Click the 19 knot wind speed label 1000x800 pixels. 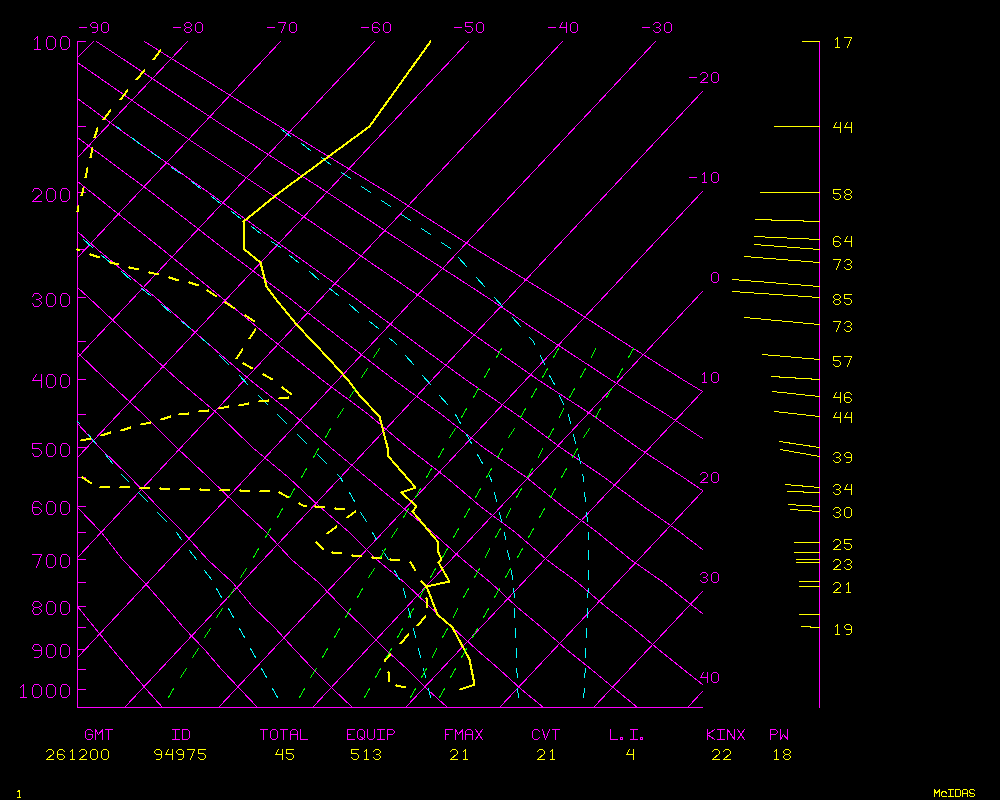(x=842, y=630)
